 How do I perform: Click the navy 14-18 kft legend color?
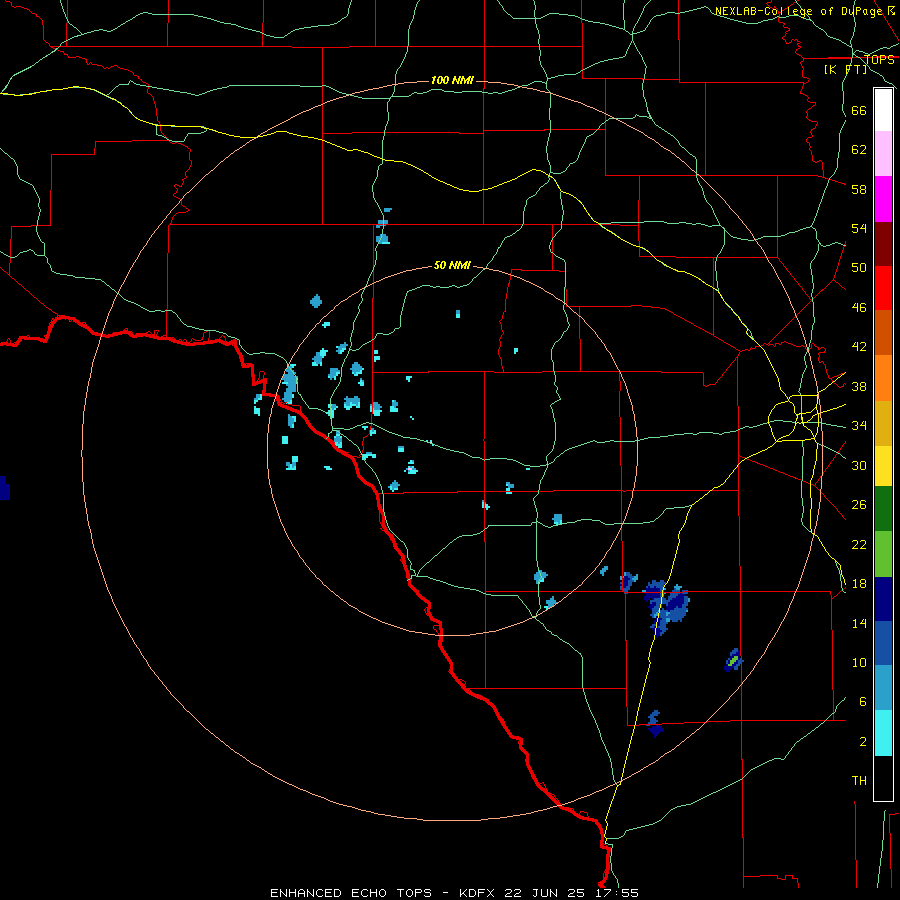tap(883, 599)
